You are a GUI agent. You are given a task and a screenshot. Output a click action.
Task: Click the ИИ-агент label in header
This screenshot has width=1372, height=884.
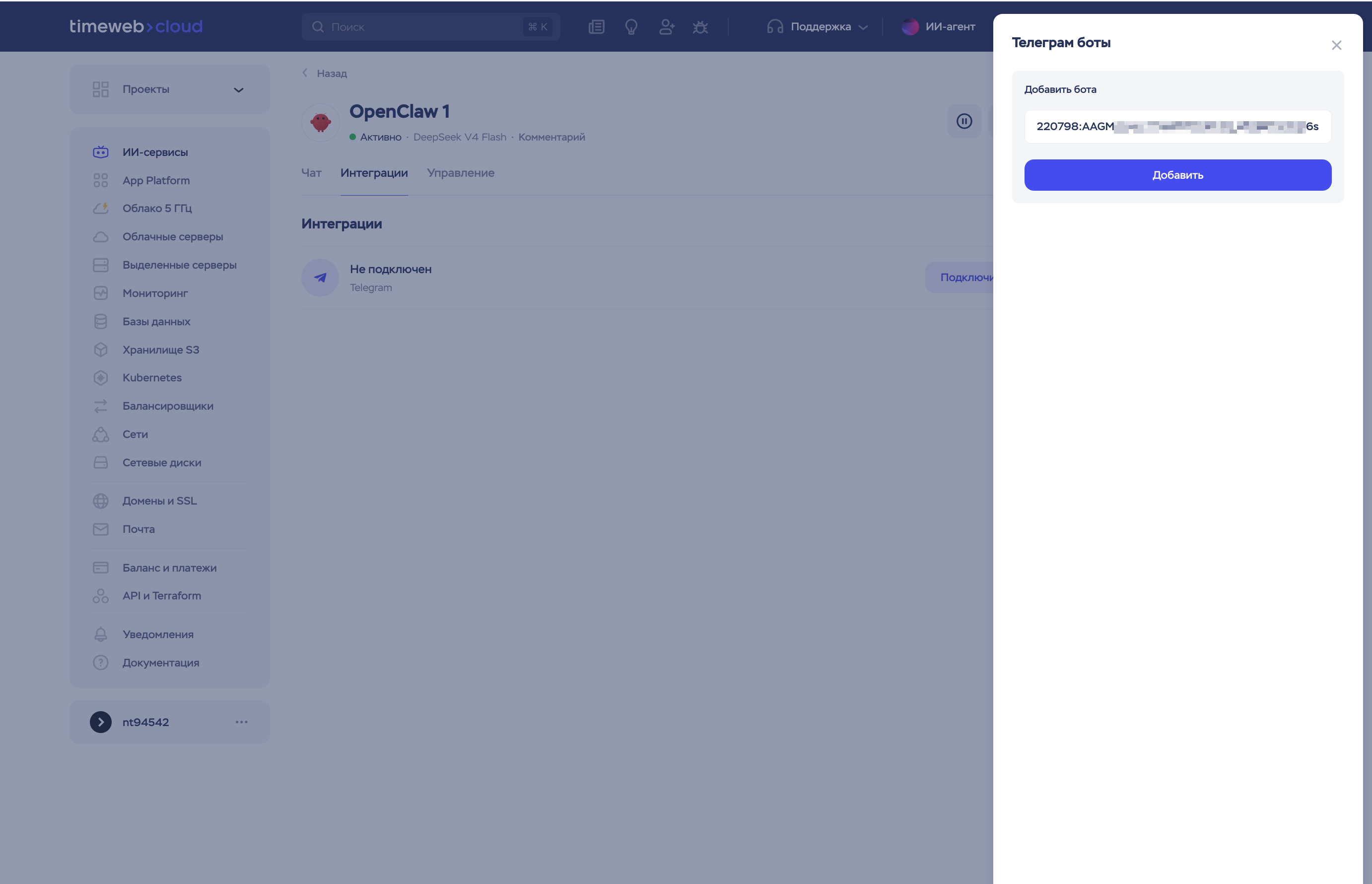coord(950,27)
